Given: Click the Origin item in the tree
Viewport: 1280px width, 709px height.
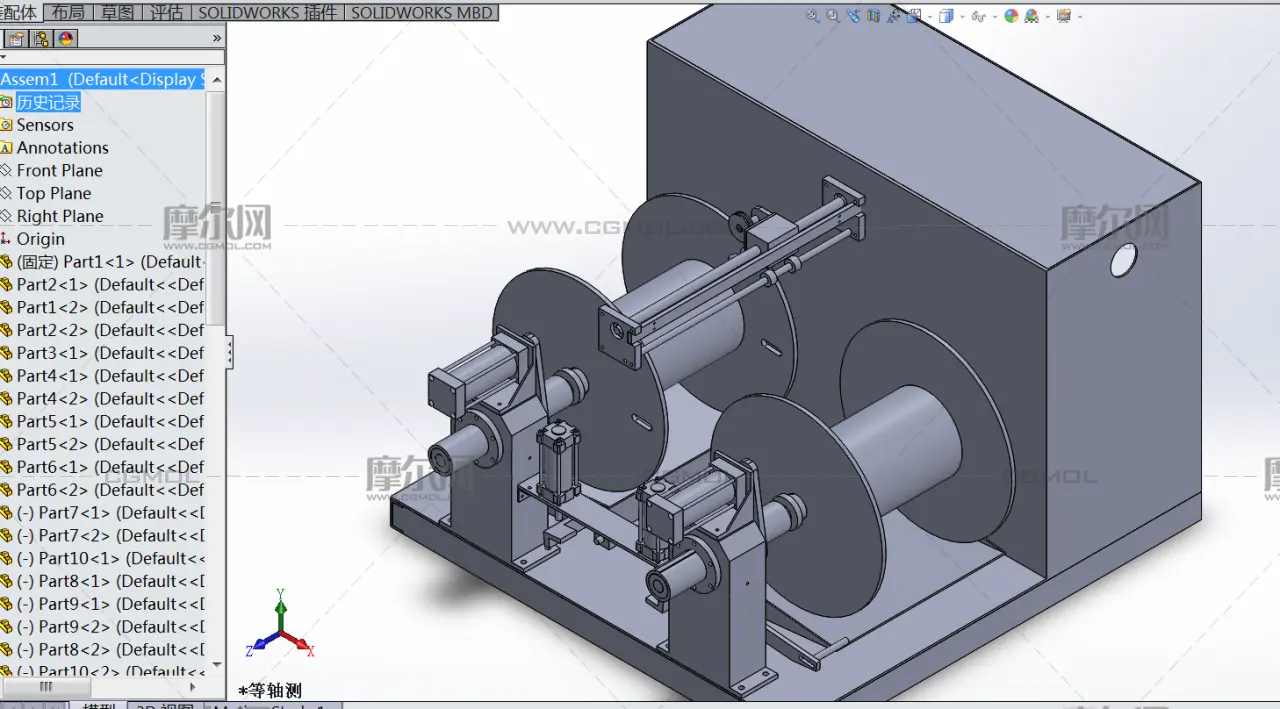Looking at the screenshot, I should click(40, 239).
